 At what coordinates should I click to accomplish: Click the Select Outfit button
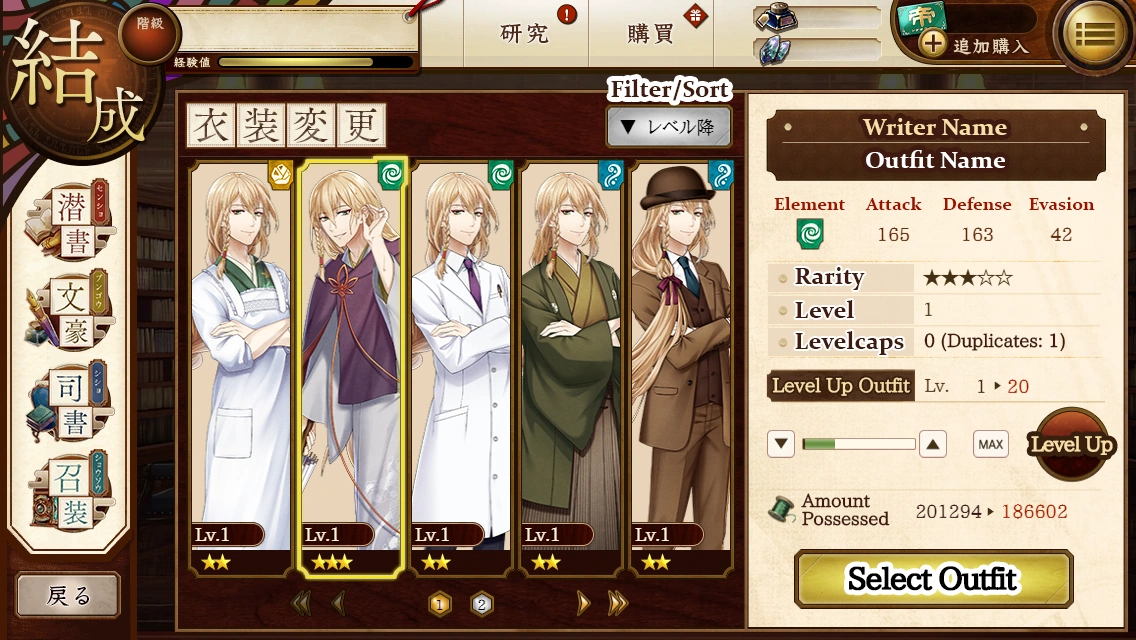pyautogui.click(x=933, y=578)
